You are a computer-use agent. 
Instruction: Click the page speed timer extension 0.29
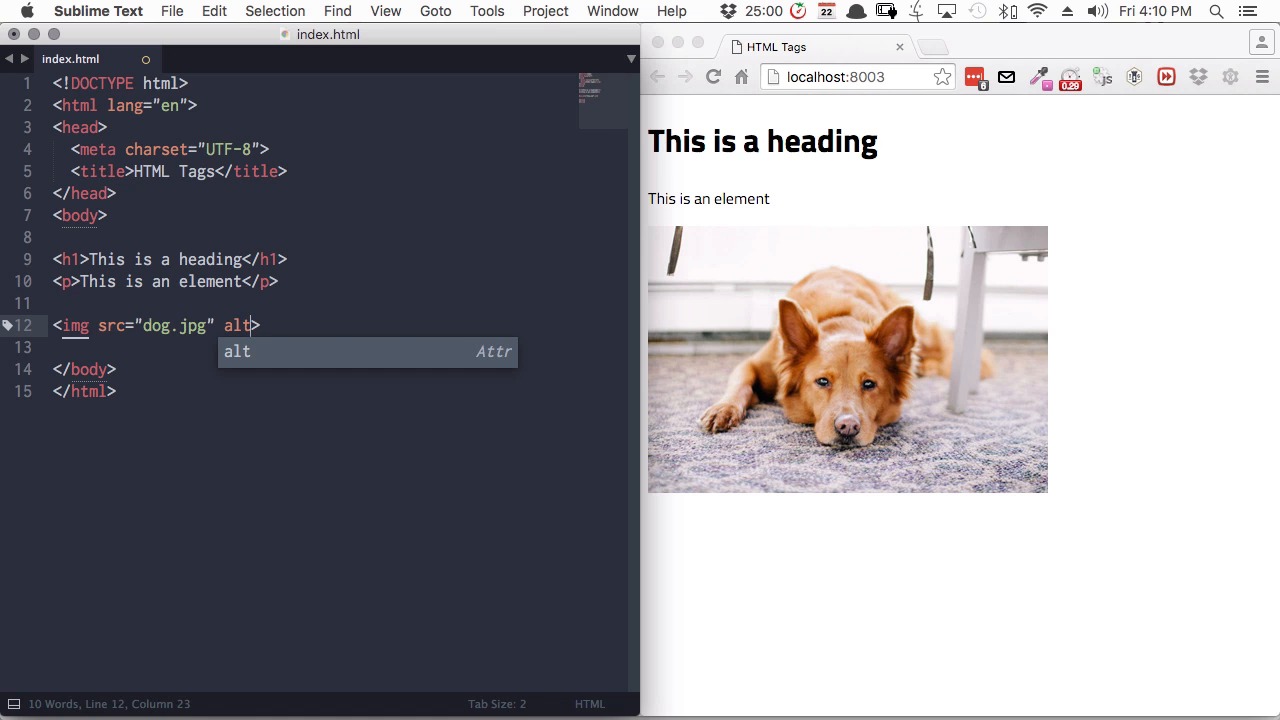click(x=1070, y=78)
